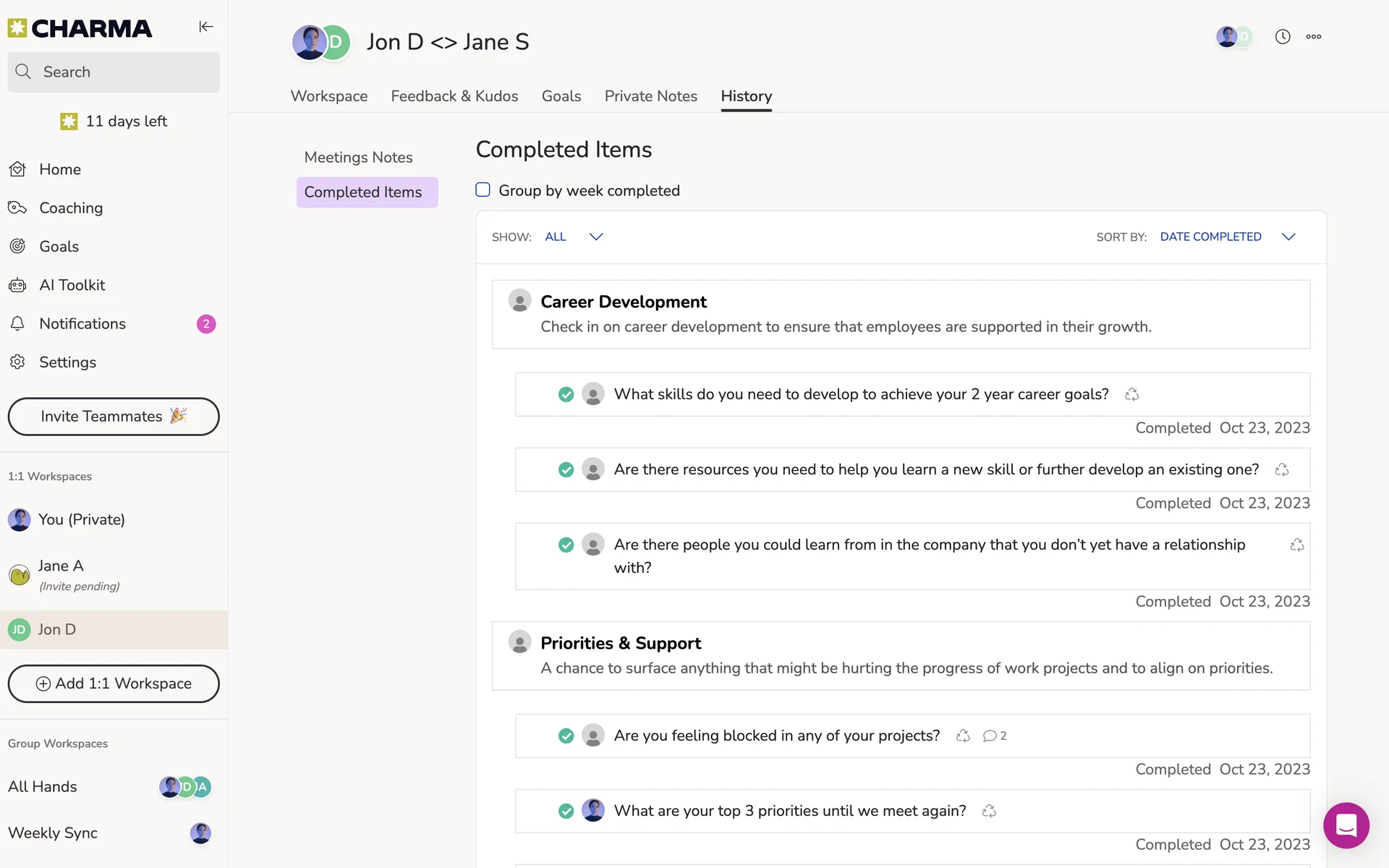Open AI Toolkit robot icon
Screen dimensions: 1389x868
point(18,285)
